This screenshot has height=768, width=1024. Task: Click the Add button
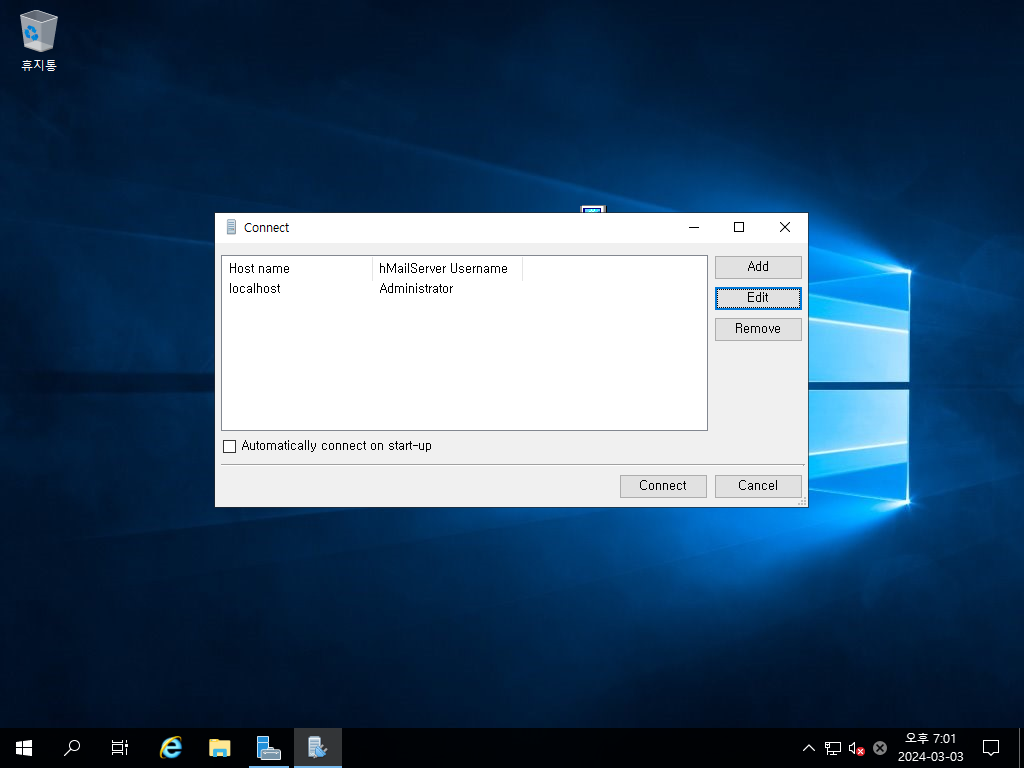point(758,267)
